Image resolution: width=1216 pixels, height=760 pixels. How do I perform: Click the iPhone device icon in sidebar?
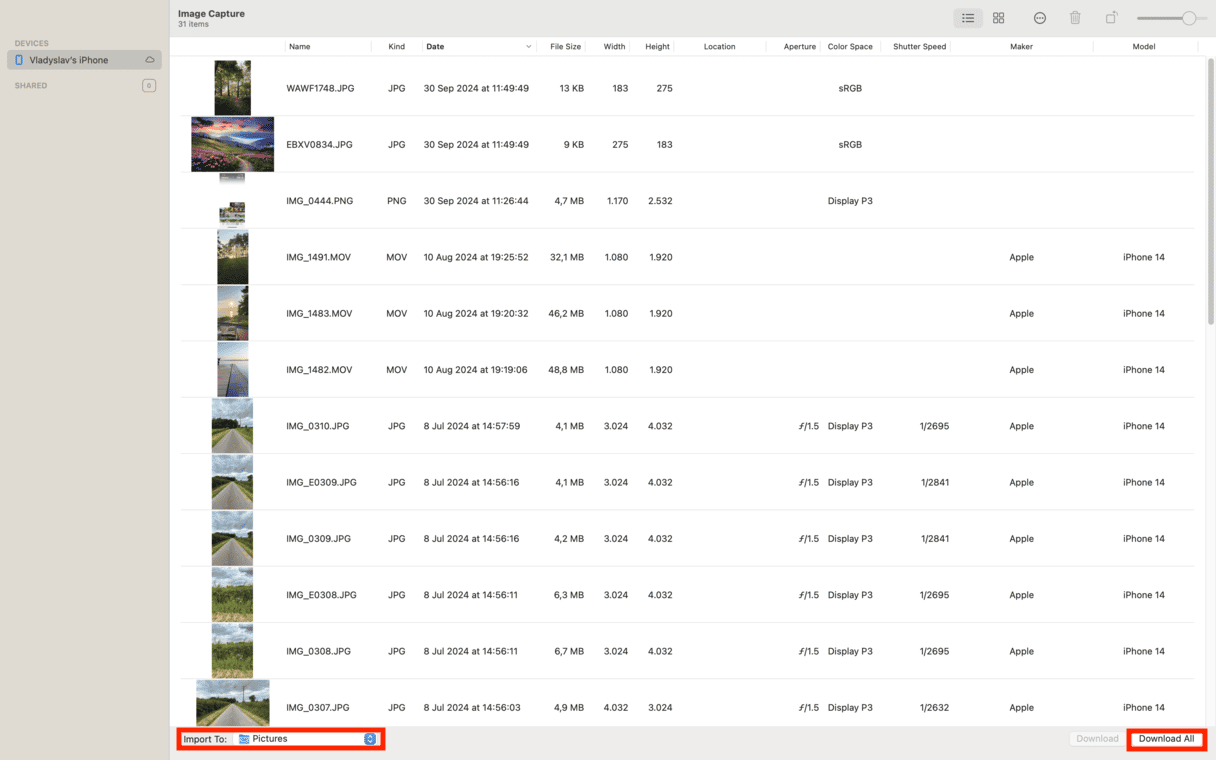[19, 60]
